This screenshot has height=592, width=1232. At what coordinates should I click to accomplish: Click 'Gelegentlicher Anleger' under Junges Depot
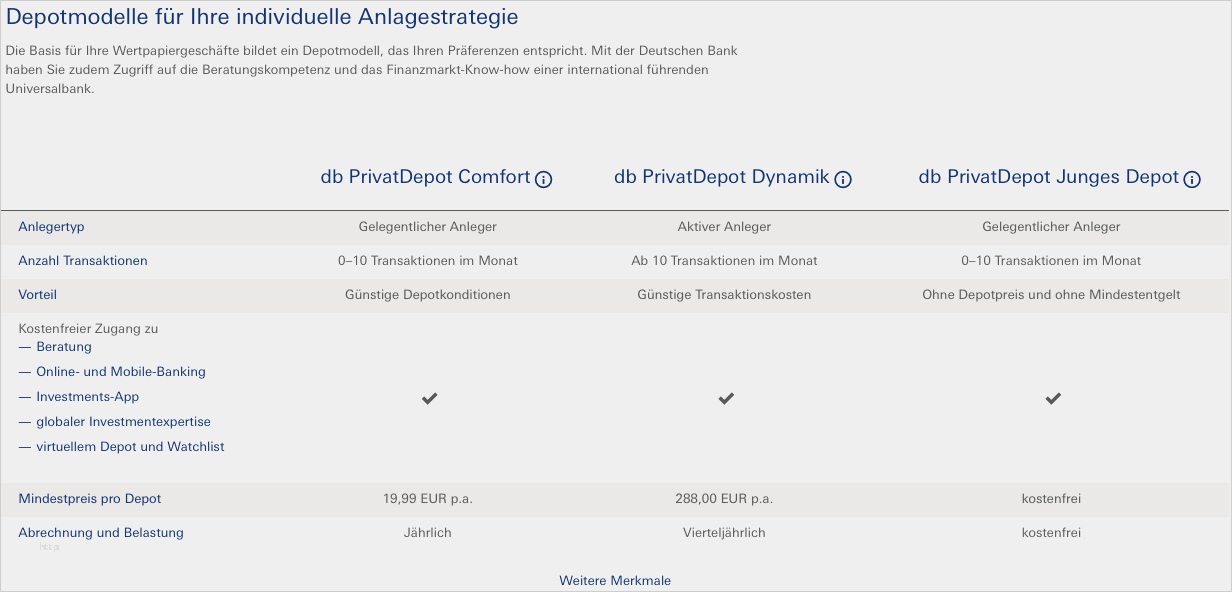pos(1051,227)
